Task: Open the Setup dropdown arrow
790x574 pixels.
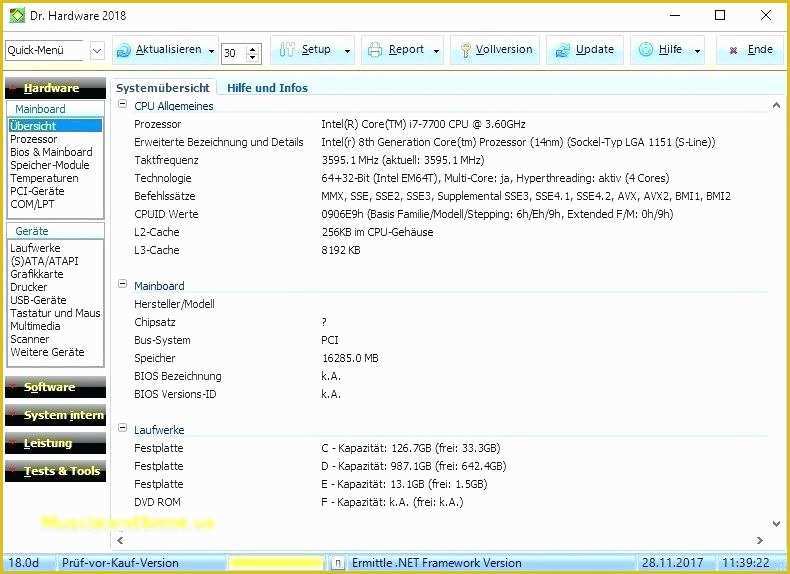Action: coord(347,51)
